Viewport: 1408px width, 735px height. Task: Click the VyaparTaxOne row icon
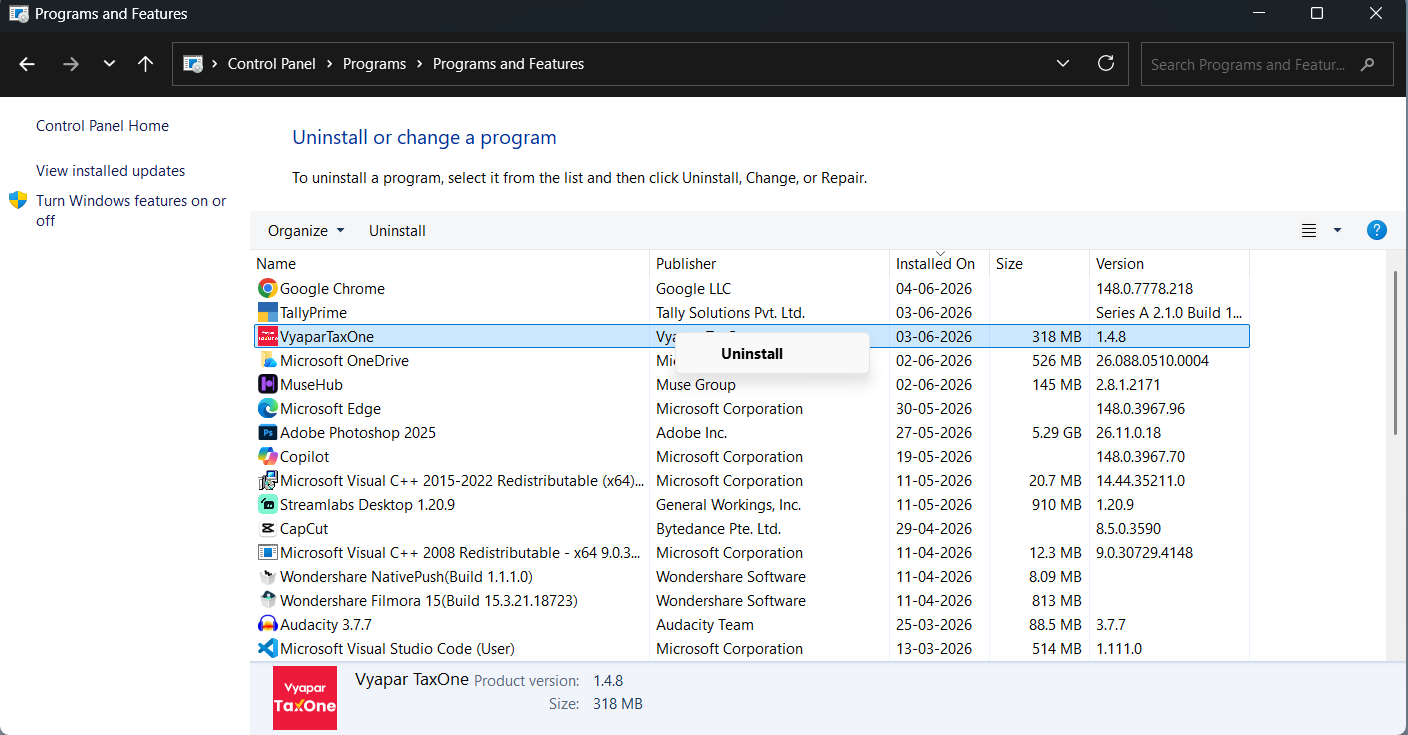[x=267, y=337]
